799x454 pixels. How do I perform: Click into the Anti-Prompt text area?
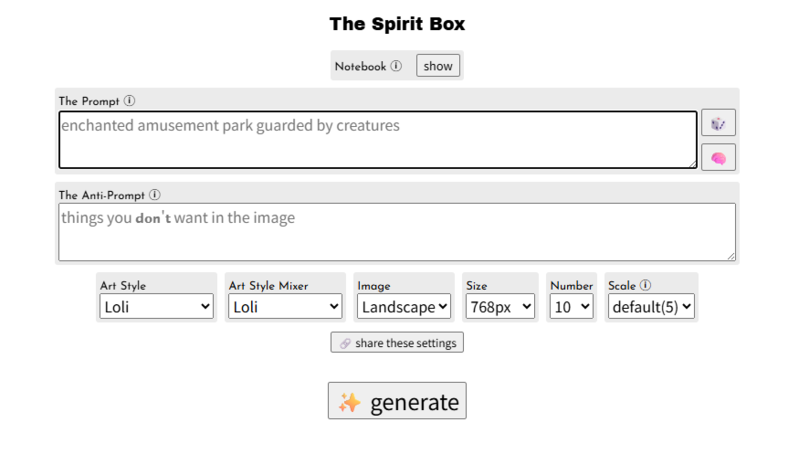396,232
